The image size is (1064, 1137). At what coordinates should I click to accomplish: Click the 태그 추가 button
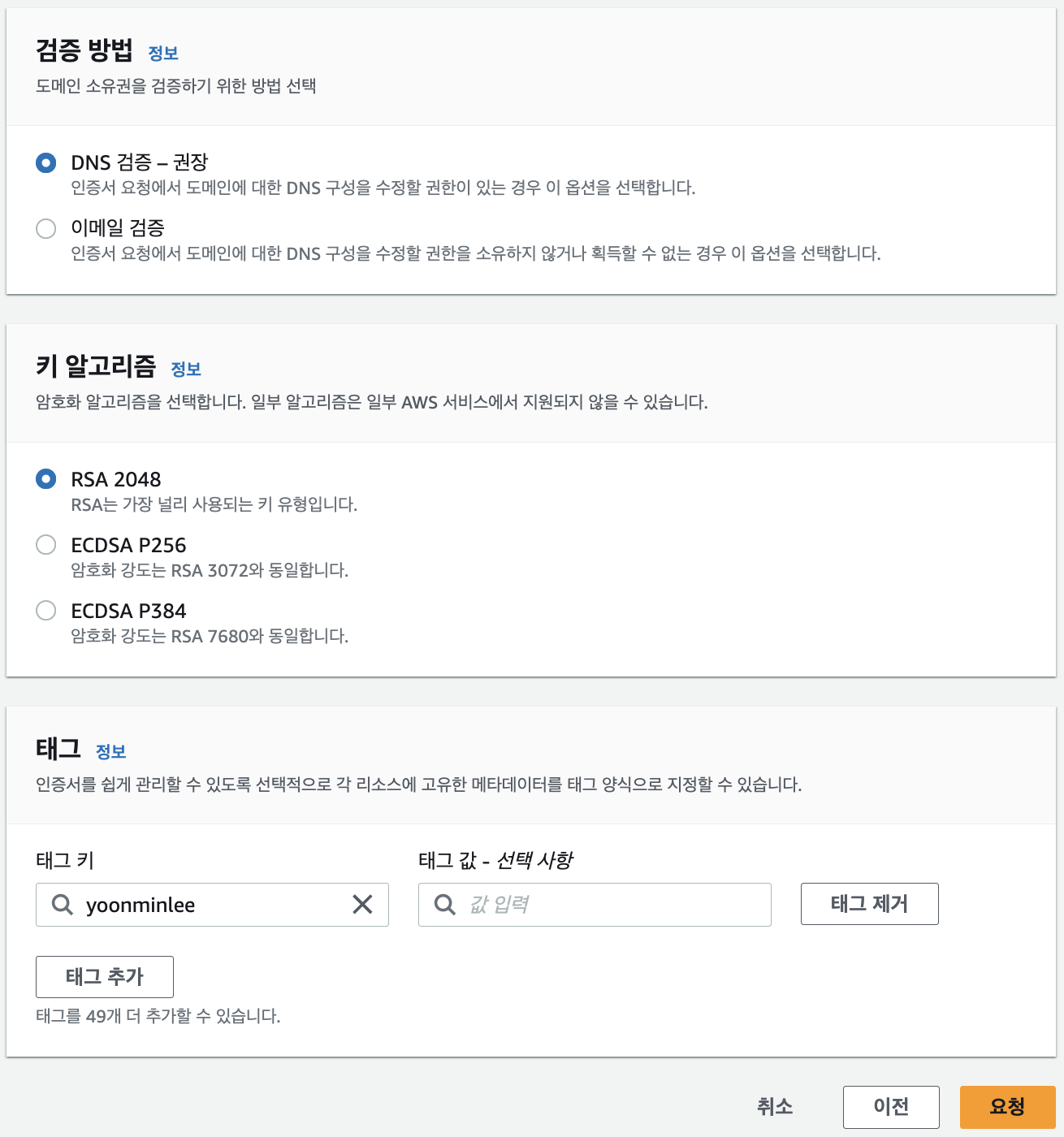(105, 977)
